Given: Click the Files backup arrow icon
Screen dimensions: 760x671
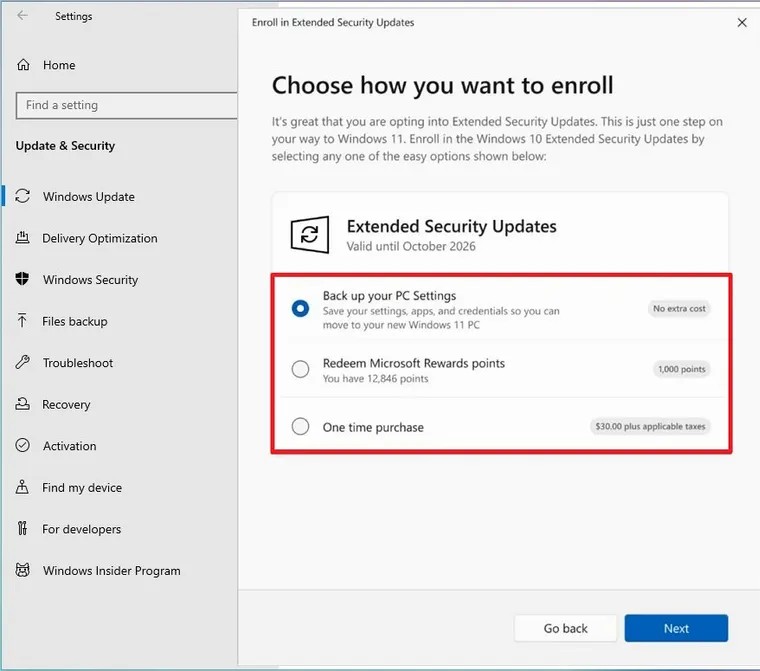Looking at the screenshot, I should (23, 321).
